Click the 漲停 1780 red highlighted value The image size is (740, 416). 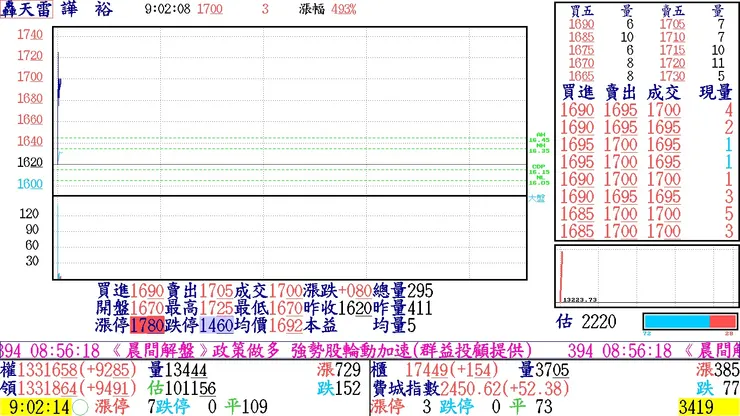tap(147, 325)
